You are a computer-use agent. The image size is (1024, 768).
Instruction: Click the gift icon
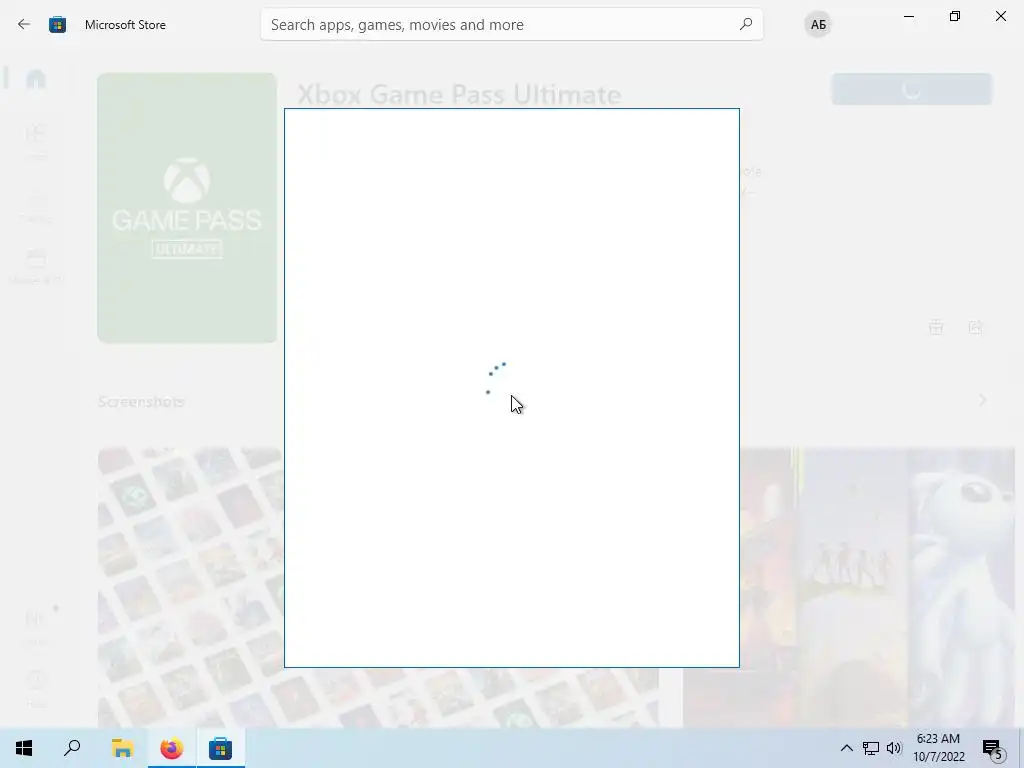pos(936,327)
